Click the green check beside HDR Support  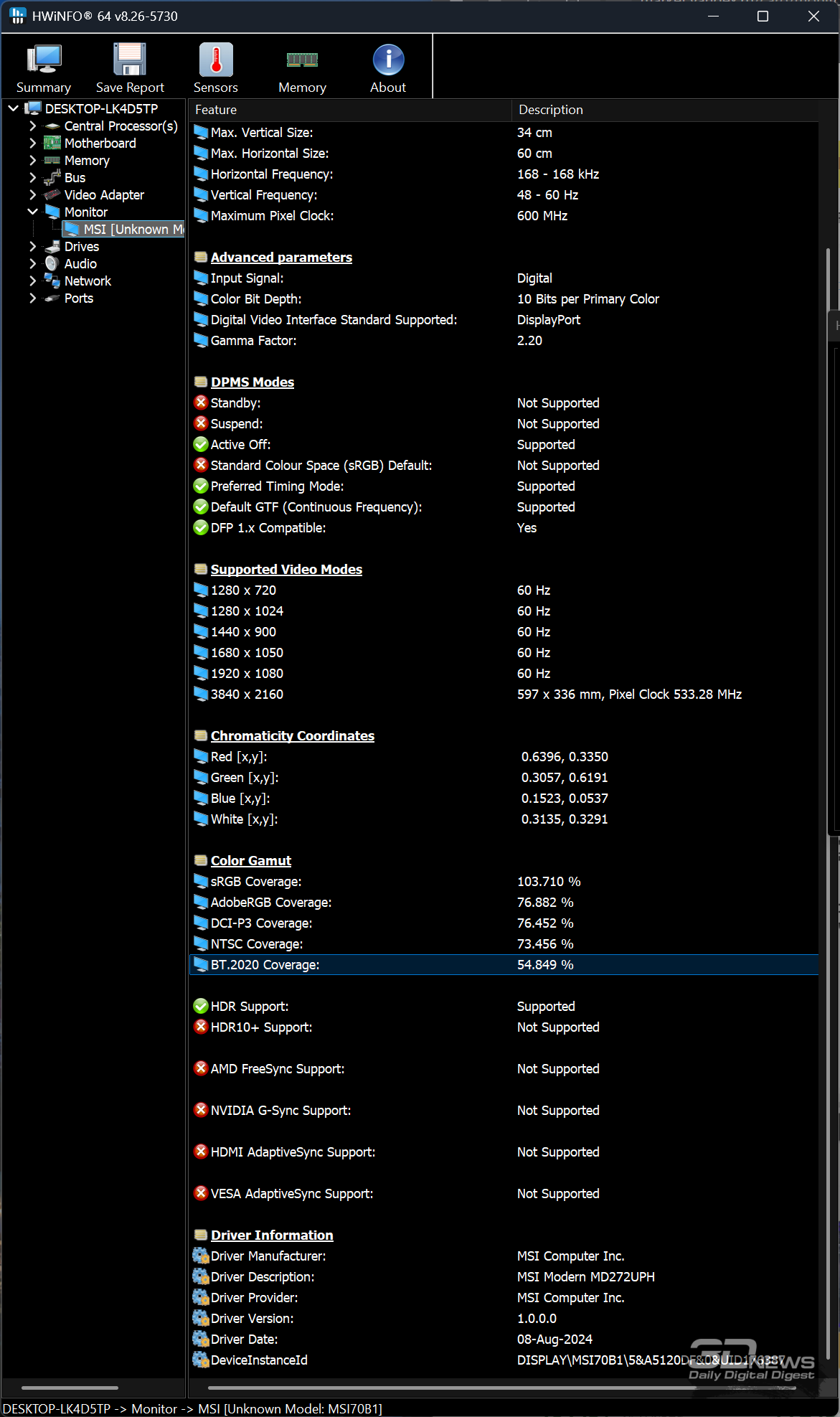tap(201, 1006)
